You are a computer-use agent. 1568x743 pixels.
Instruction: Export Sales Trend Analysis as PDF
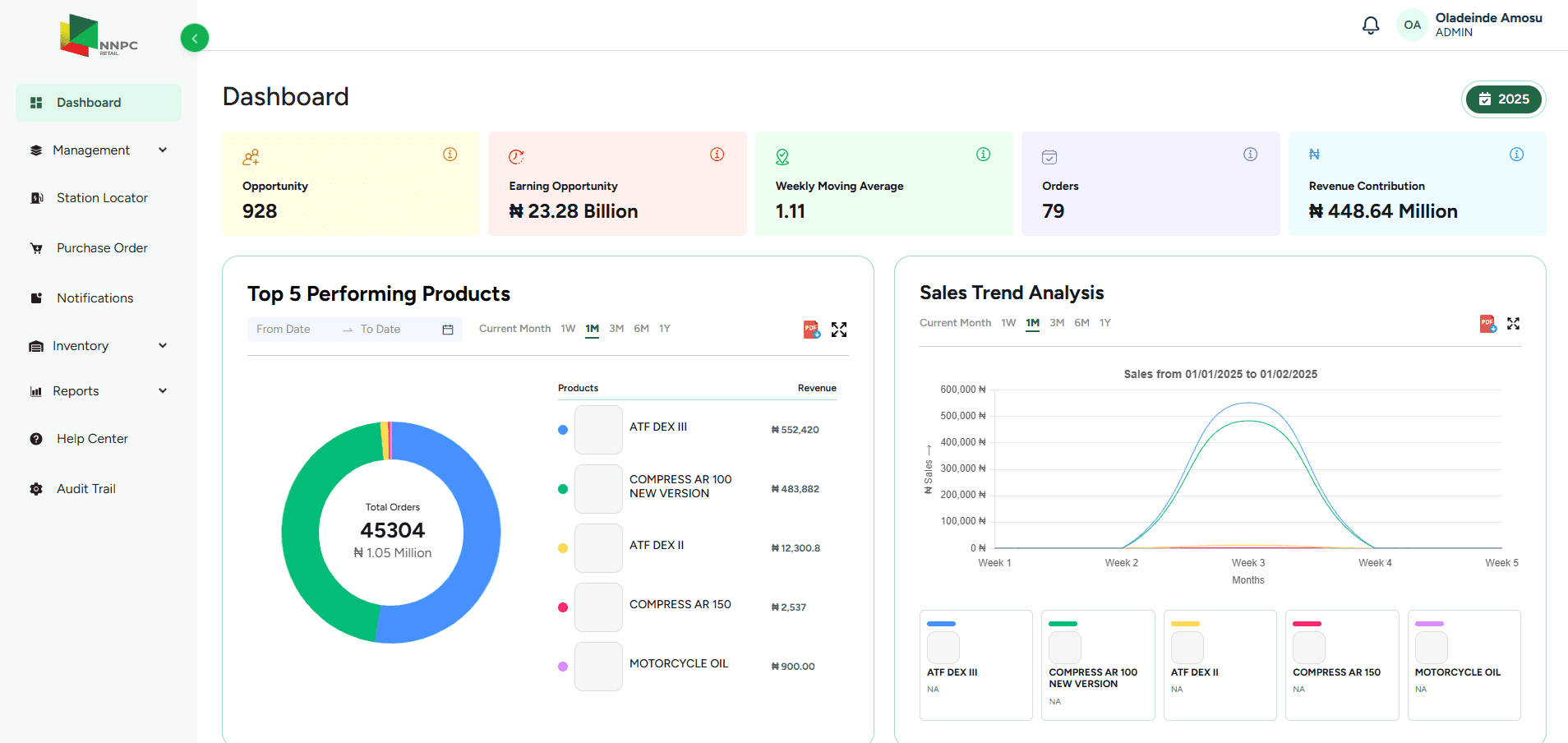[1487, 323]
